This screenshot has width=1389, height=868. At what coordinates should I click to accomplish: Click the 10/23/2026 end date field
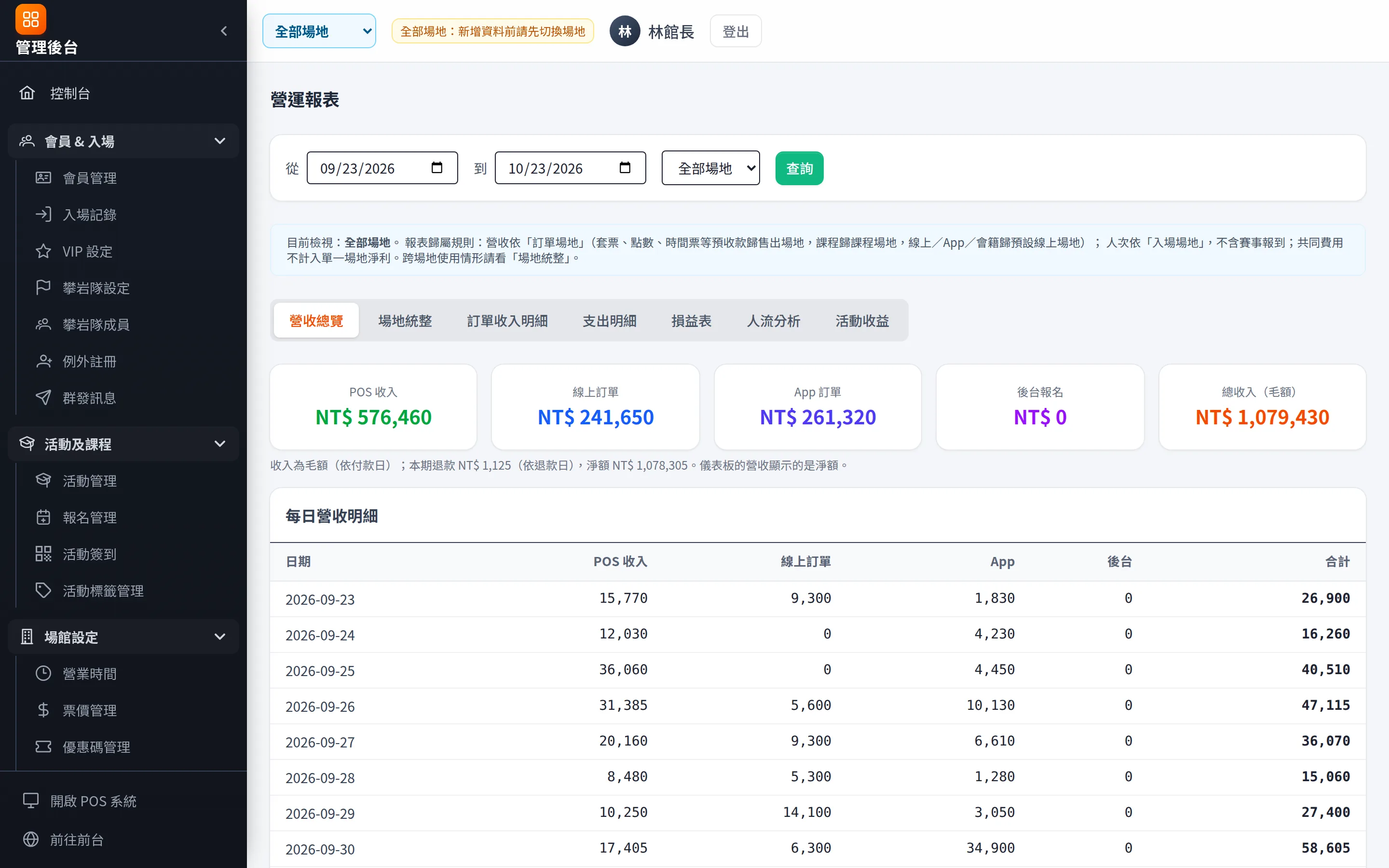[x=570, y=168]
